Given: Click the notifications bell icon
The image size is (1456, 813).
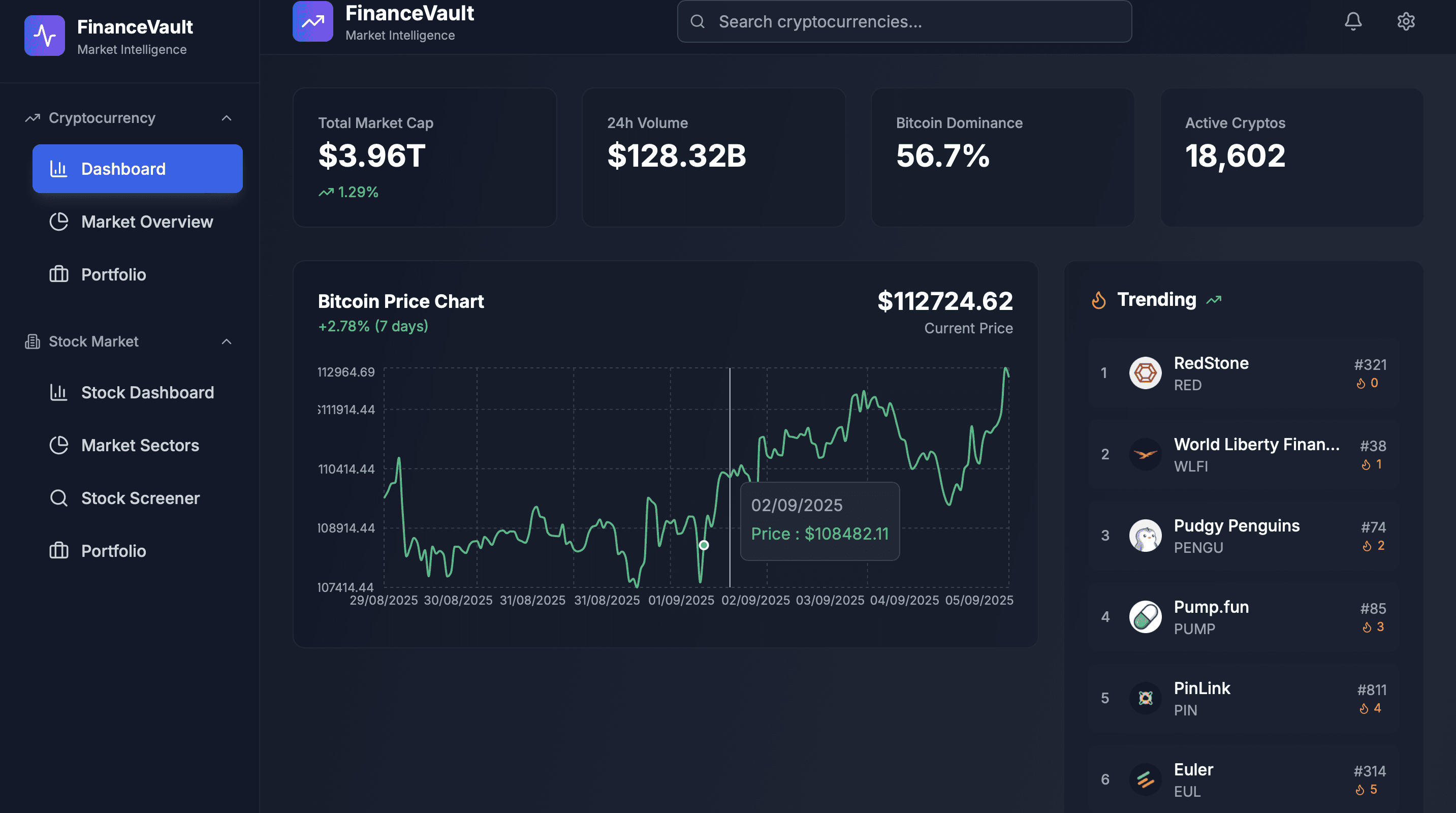Looking at the screenshot, I should click(x=1352, y=21).
